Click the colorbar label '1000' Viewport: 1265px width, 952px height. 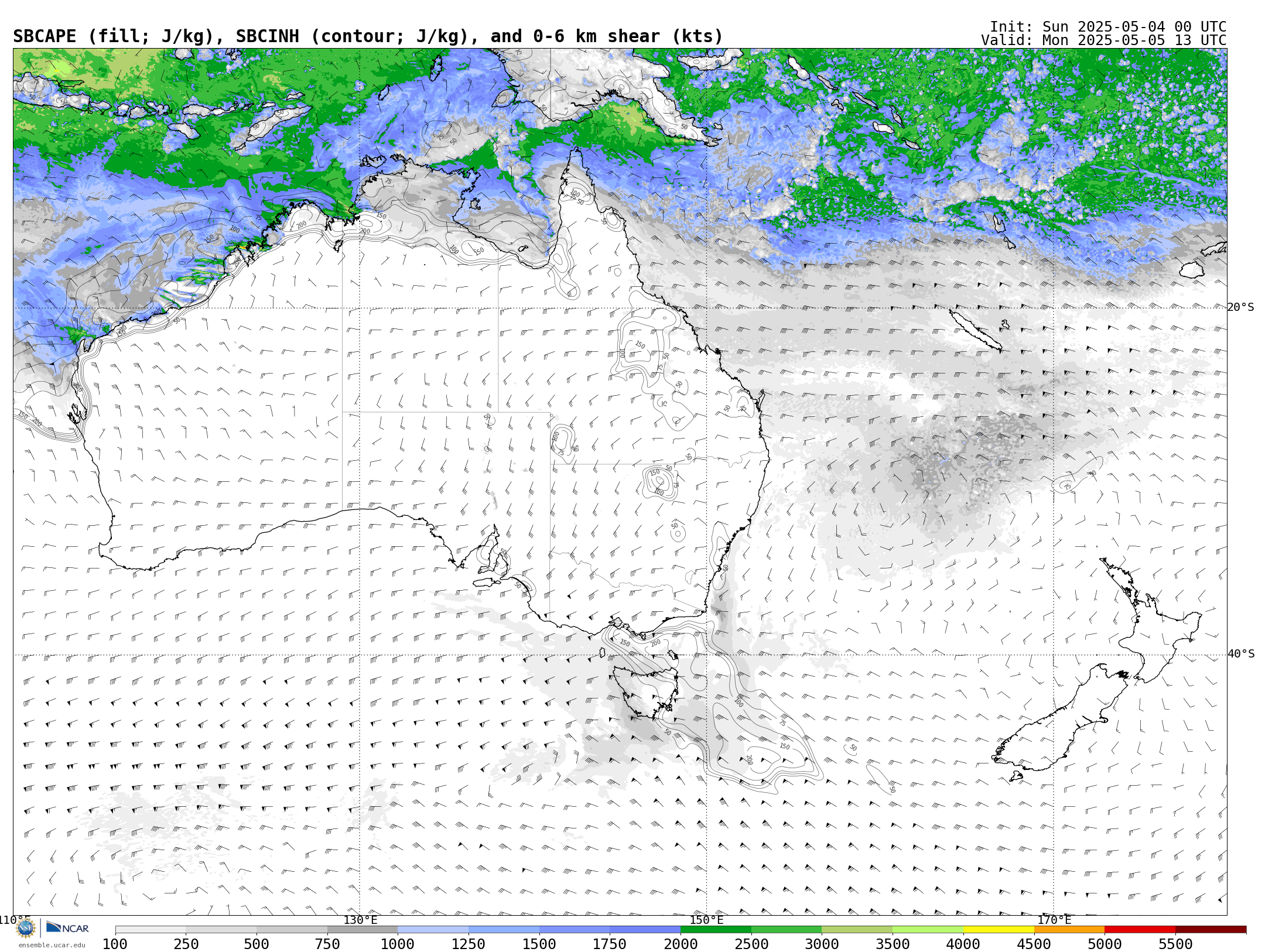398,944
